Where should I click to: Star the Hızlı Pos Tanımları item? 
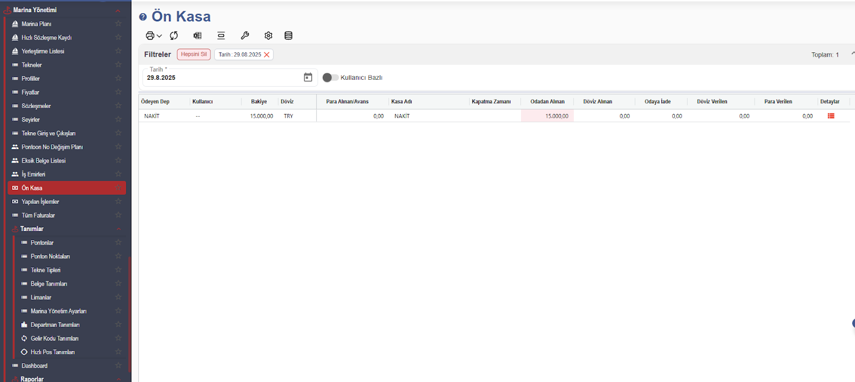pos(118,352)
